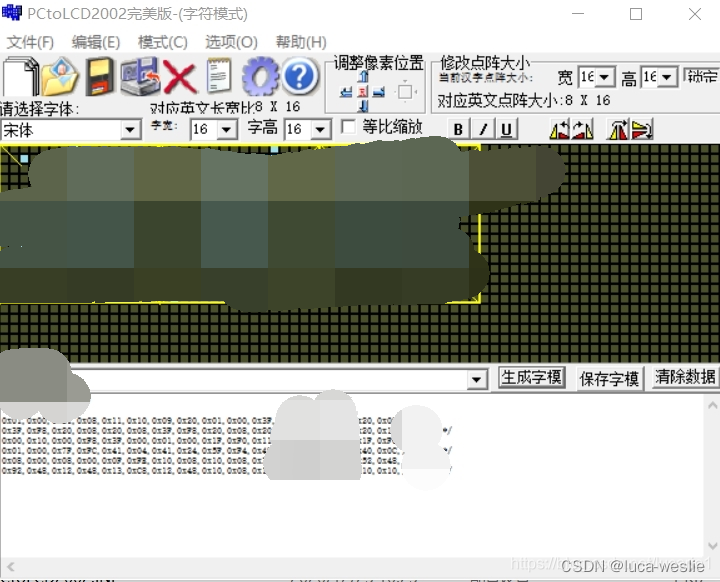Shift pixels down with the down arrow
Screen dimensions: 720x582
[363, 106]
